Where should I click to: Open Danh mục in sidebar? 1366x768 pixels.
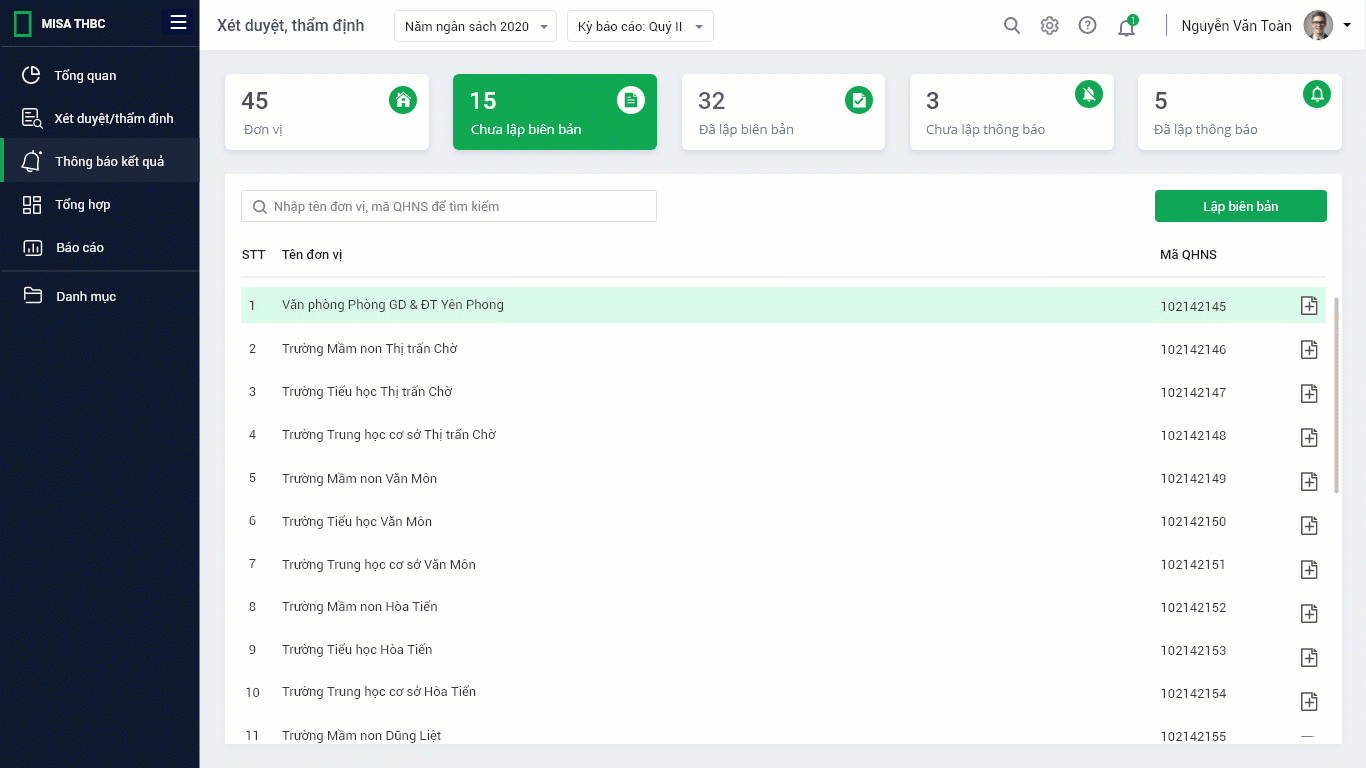[x=100, y=296]
